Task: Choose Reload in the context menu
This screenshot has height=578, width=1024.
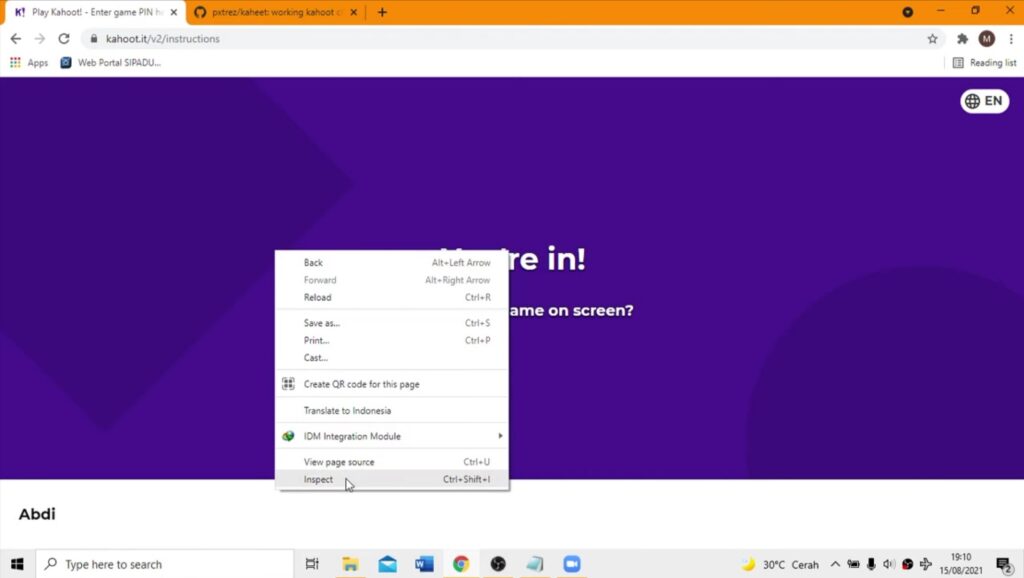Action: point(392,297)
